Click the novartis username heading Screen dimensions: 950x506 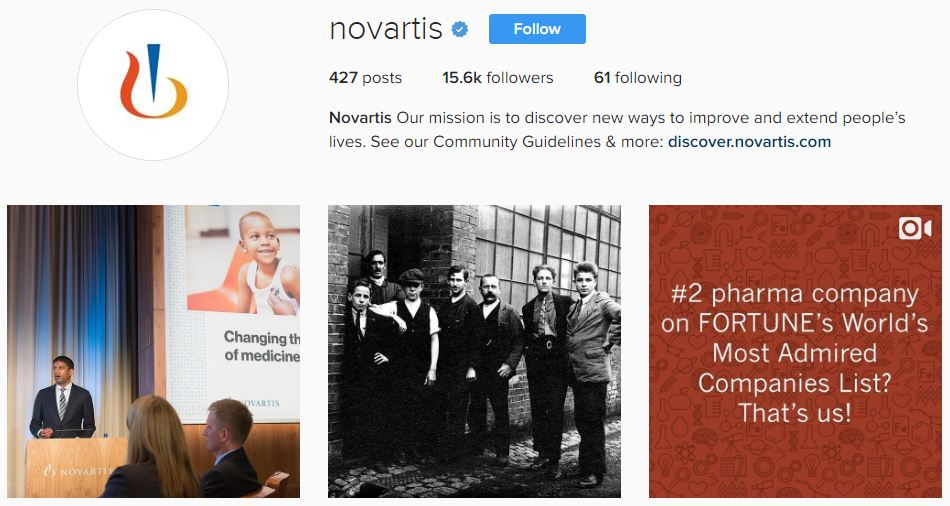(386, 29)
